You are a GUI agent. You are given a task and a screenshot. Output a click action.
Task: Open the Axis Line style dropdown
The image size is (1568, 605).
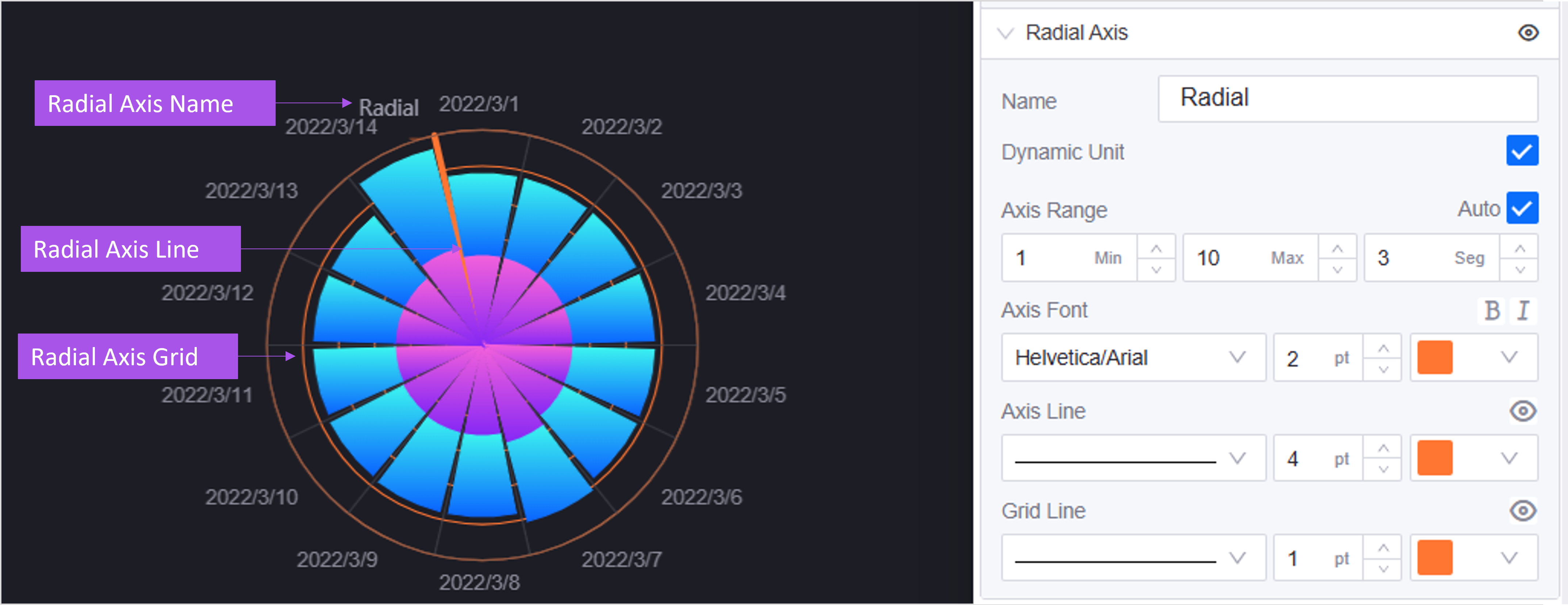(1134, 458)
